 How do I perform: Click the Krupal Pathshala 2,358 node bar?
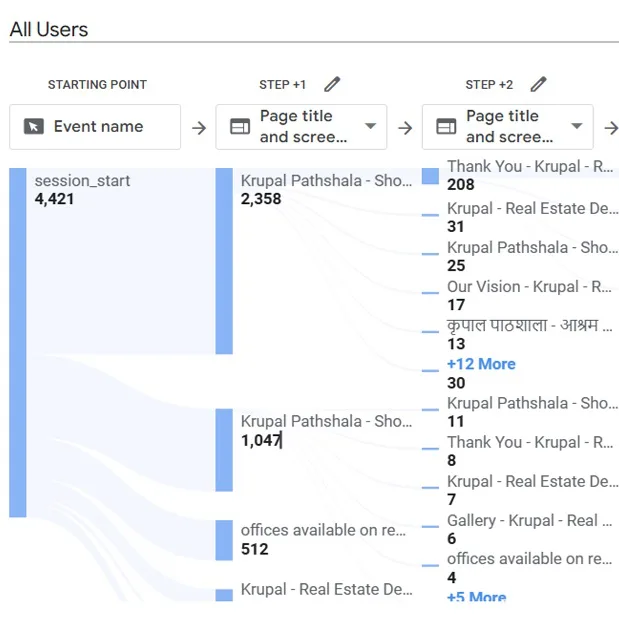click(x=224, y=261)
